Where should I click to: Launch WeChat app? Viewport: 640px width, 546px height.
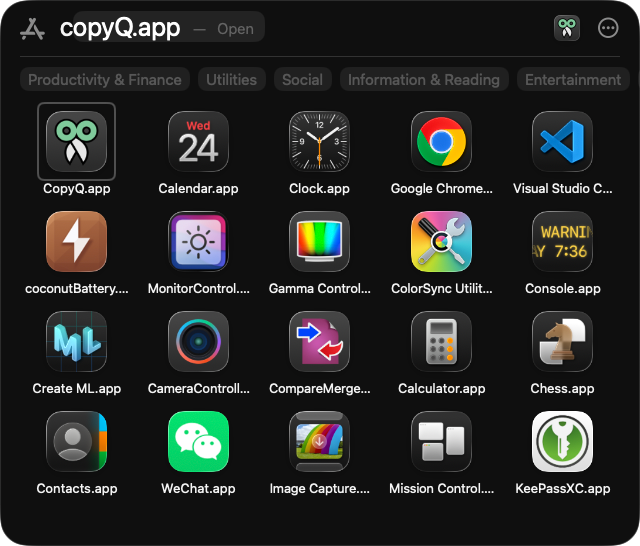198,442
